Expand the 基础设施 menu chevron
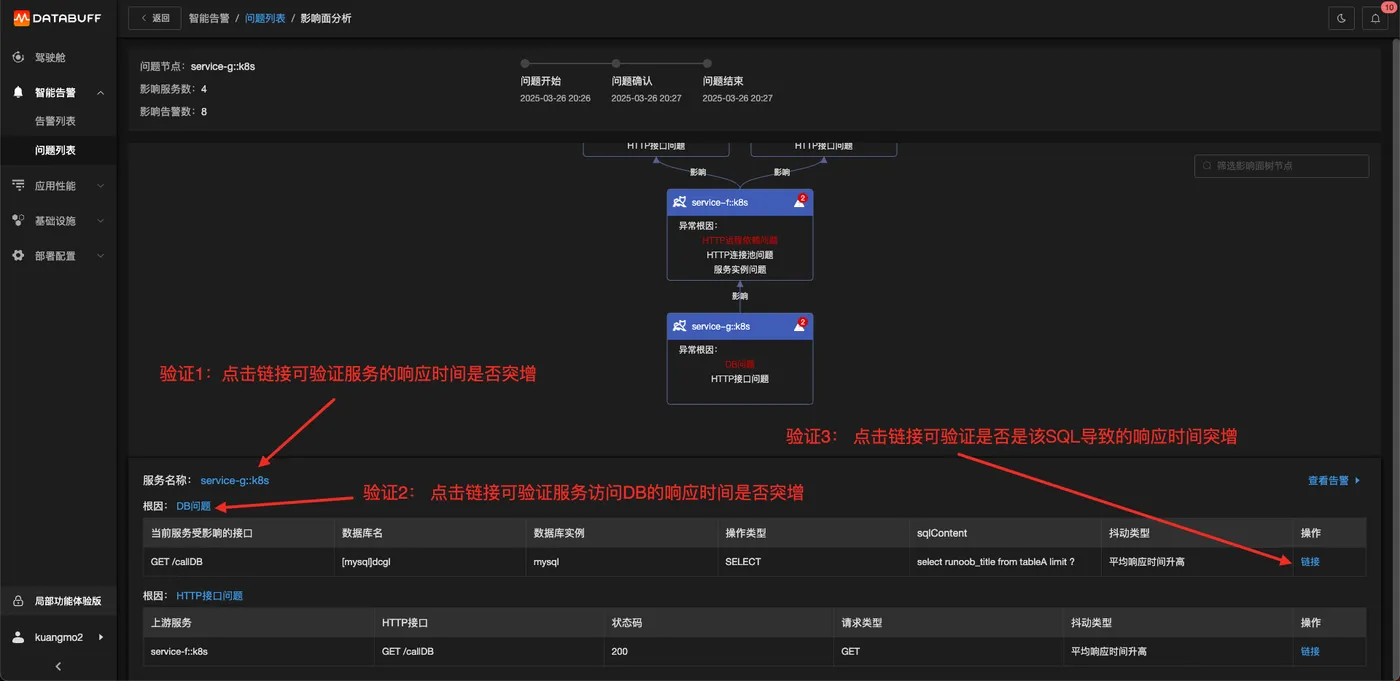This screenshot has height=681, width=1400. (x=100, y=220)
